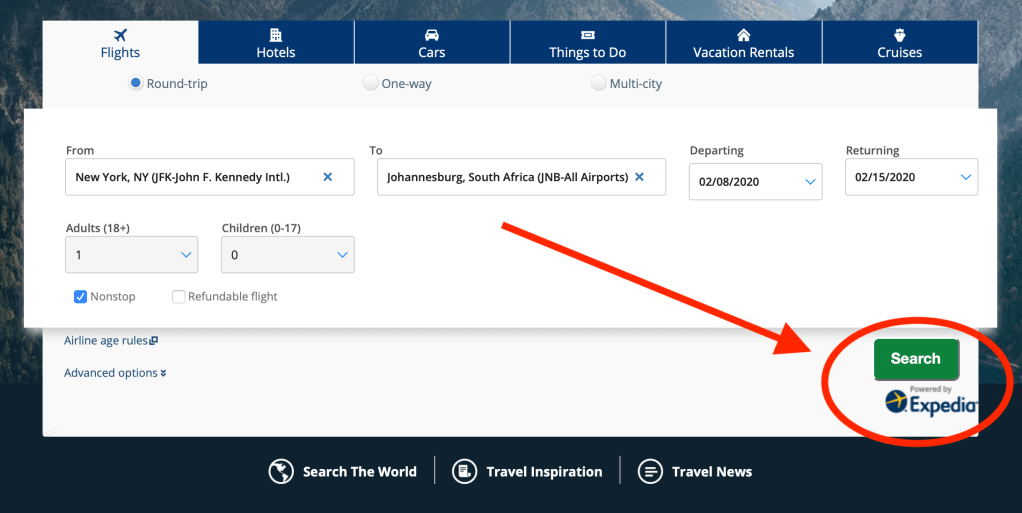The image size is (1022, 513).
Task: Expand Advanced options
Action: click(x=115, y=373)
